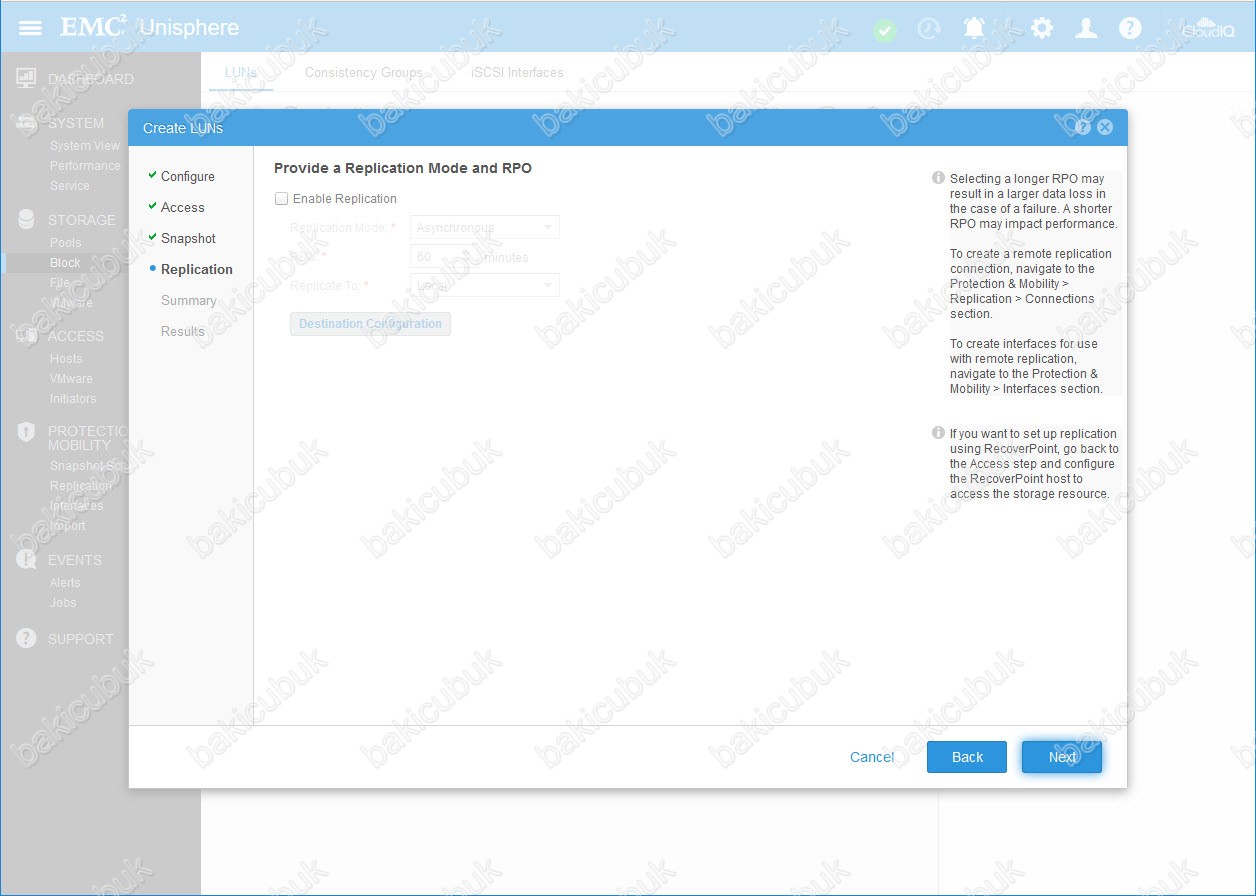Switch to the iSCSI Interfaces tab
Viewport: 1256px width, 896px height.
pyautogui.click(x=517, y=73)
